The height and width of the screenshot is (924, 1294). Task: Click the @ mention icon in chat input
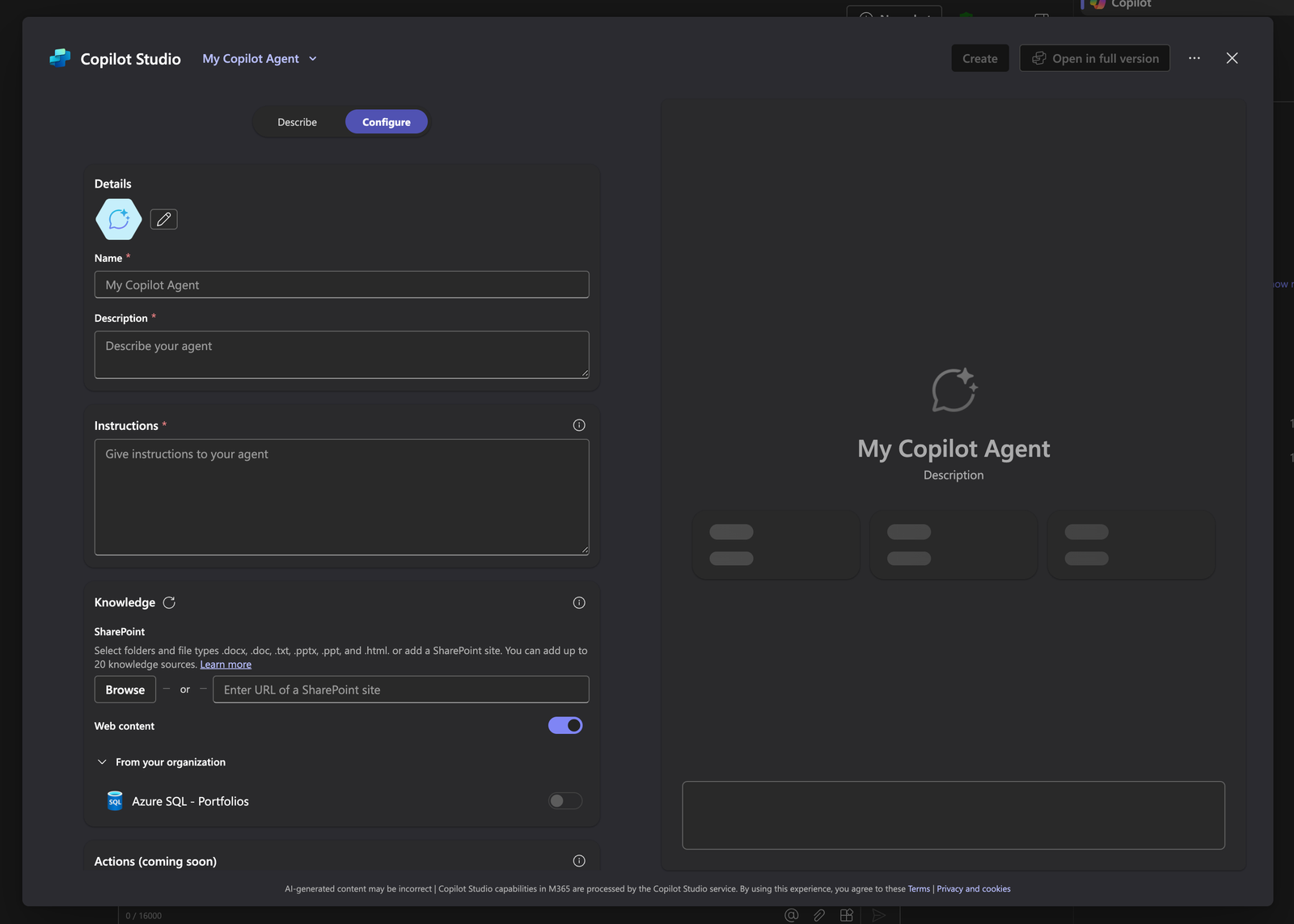click(790, 914)
